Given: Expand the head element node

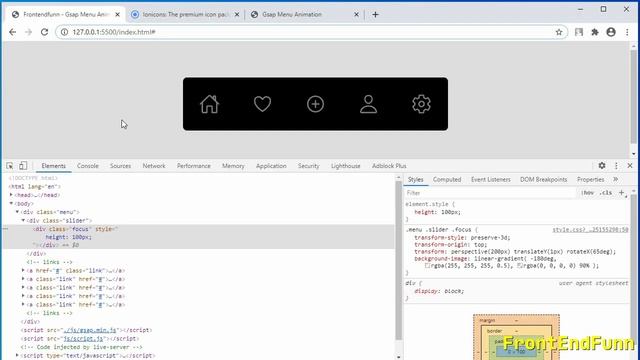Looking at the screenshot, I should (x=11, y=195).
